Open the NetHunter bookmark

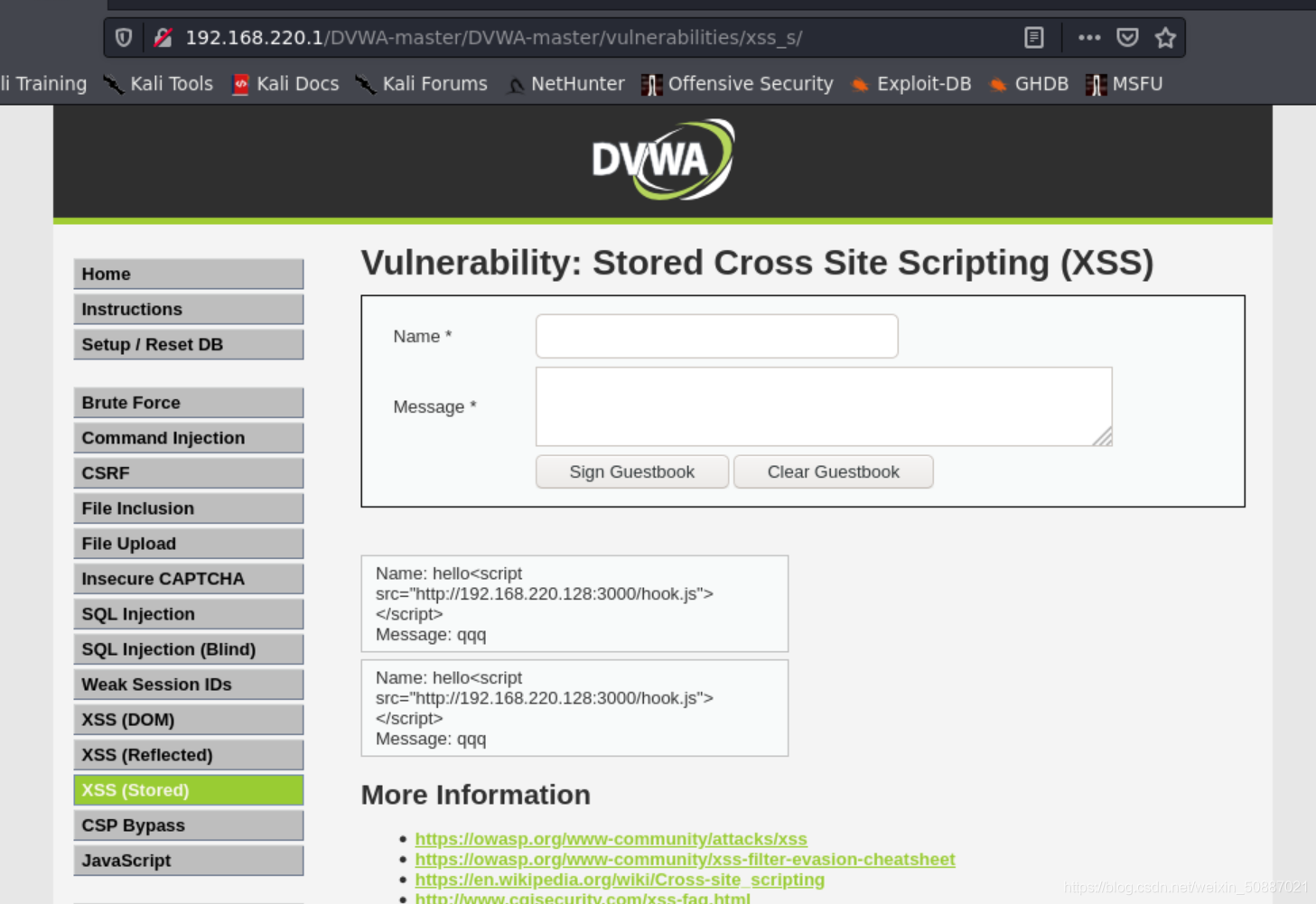tap(565, 84)
